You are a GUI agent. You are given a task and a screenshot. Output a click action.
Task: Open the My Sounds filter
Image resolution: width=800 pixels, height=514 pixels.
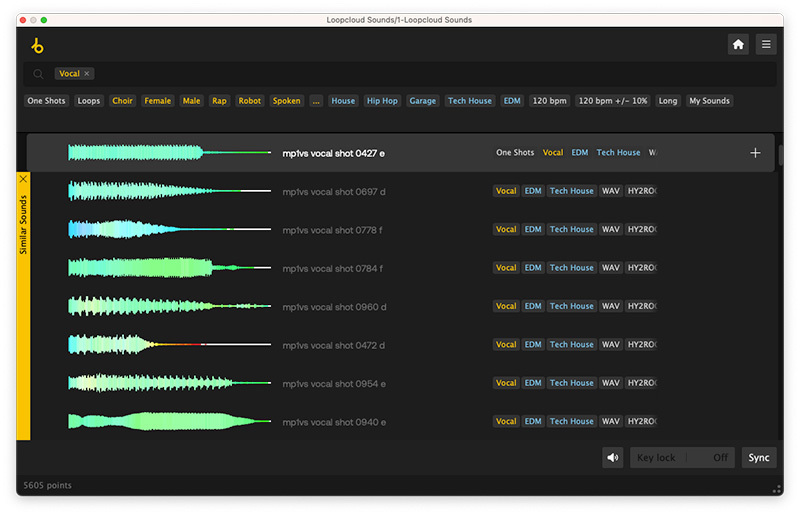click(x=709, y=101)
